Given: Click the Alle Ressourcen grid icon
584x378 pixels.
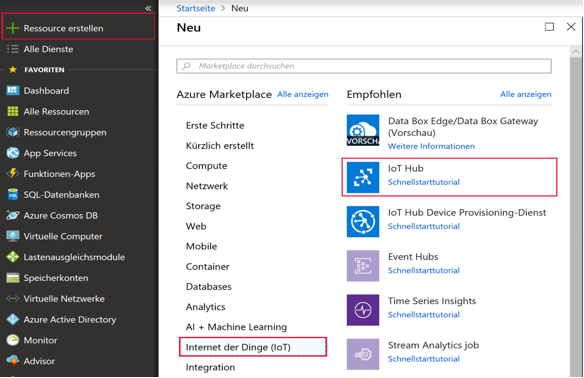Looking at the screenshot, I should [x=13, y=111].
